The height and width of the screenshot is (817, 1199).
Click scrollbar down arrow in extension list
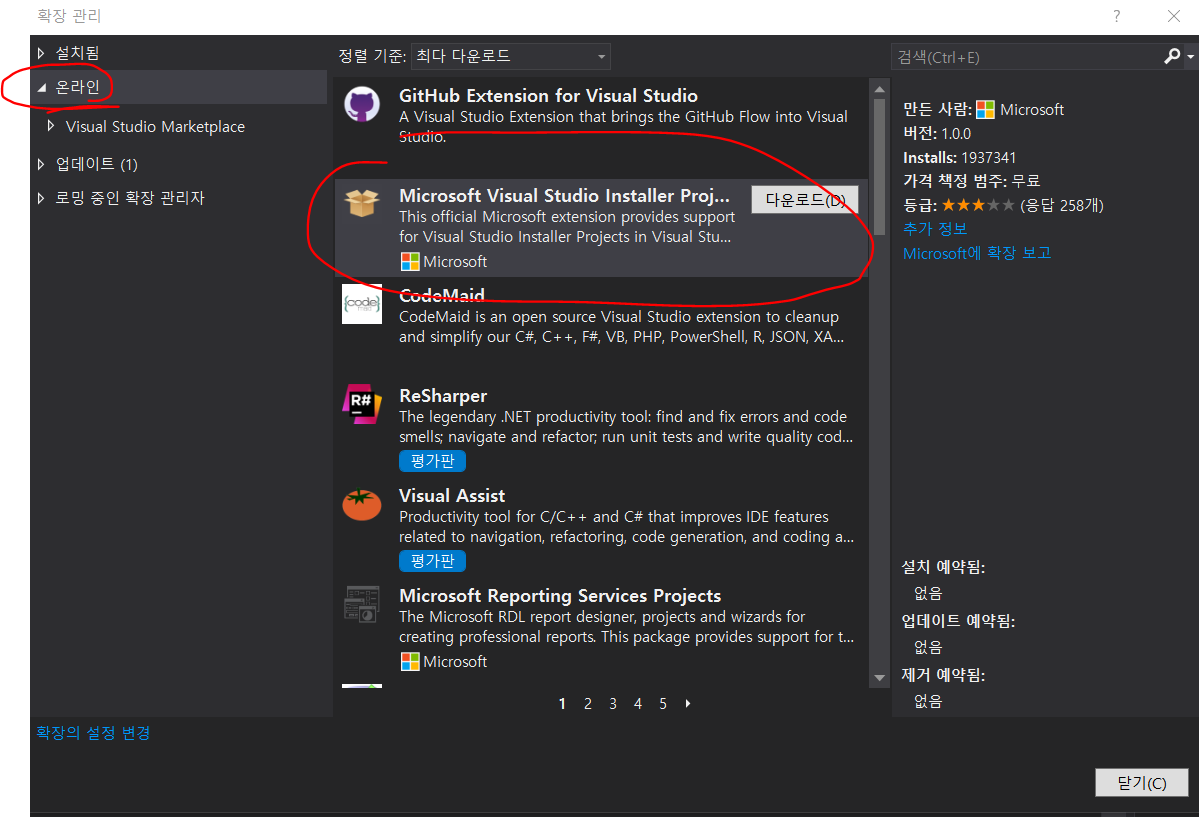[x=879, y=678]
